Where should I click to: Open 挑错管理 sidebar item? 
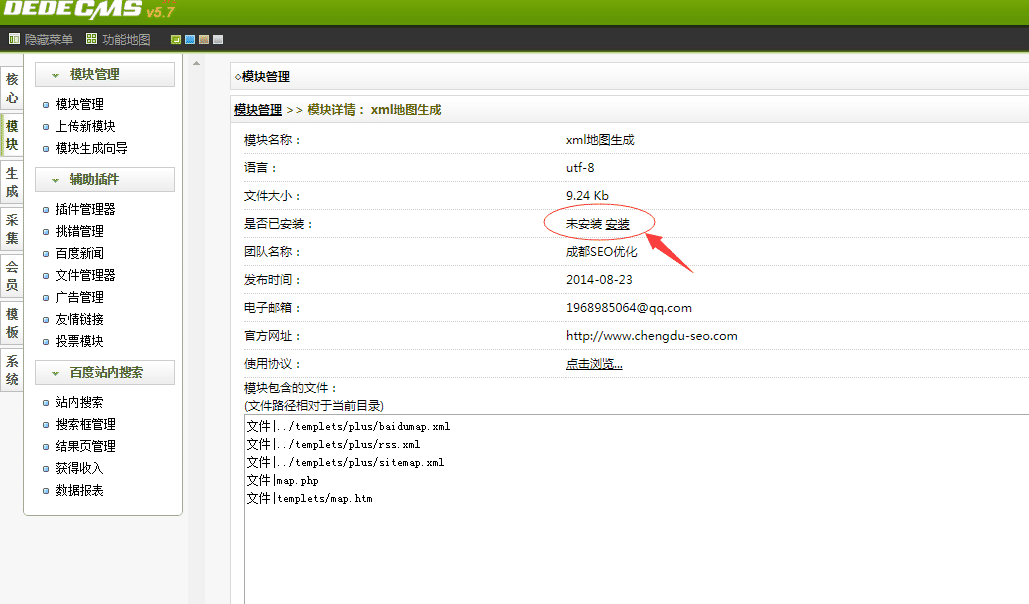click(x=79, y=231)
